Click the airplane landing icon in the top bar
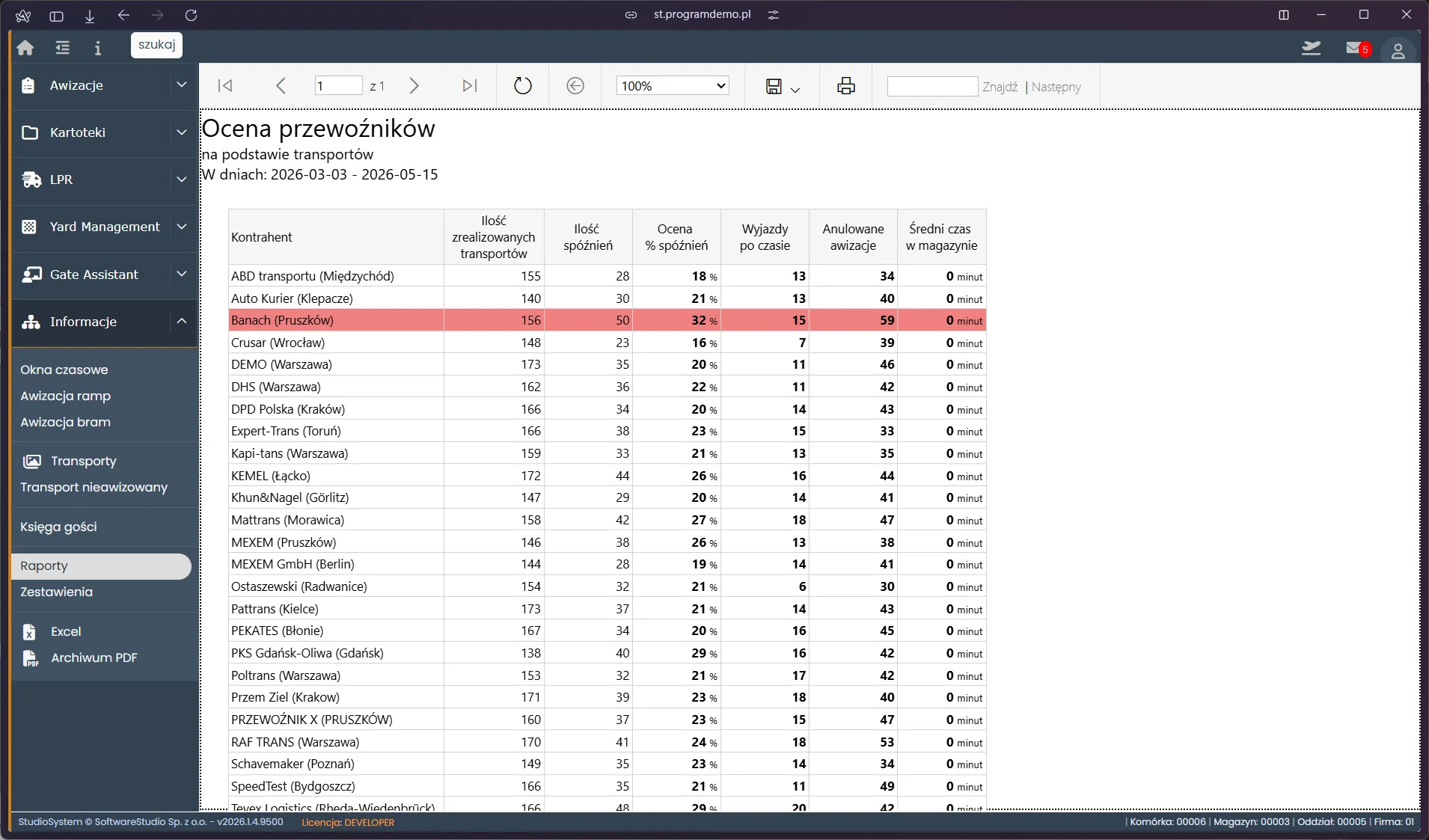This screenshot has height=840, width=1429. (x=1311, y=49)
